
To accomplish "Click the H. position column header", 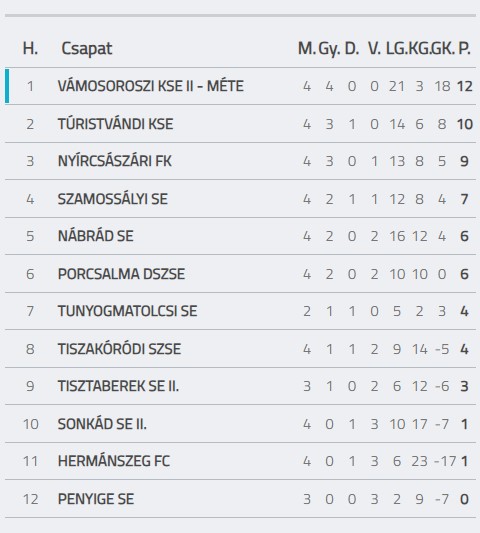I will click(30, 48).
